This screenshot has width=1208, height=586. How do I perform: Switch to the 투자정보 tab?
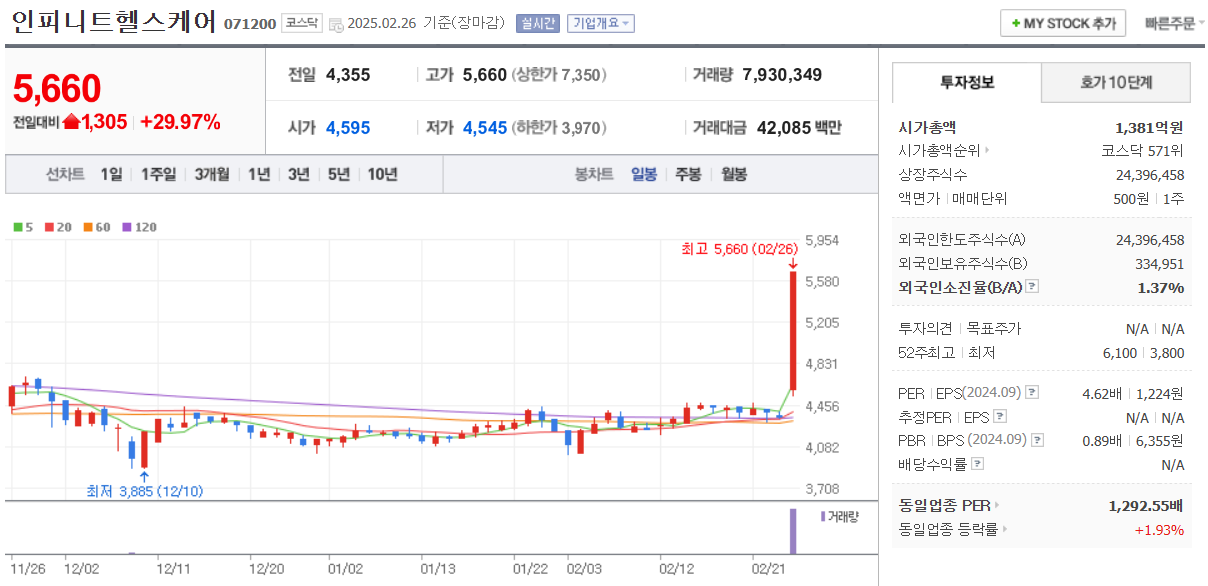pyautogui.click(x=967, y=83)
